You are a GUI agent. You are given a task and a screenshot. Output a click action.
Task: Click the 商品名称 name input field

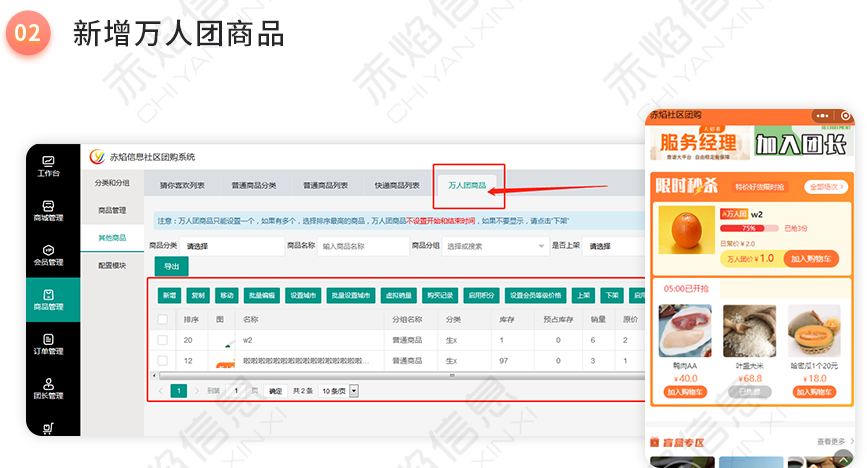click(360, 245)
